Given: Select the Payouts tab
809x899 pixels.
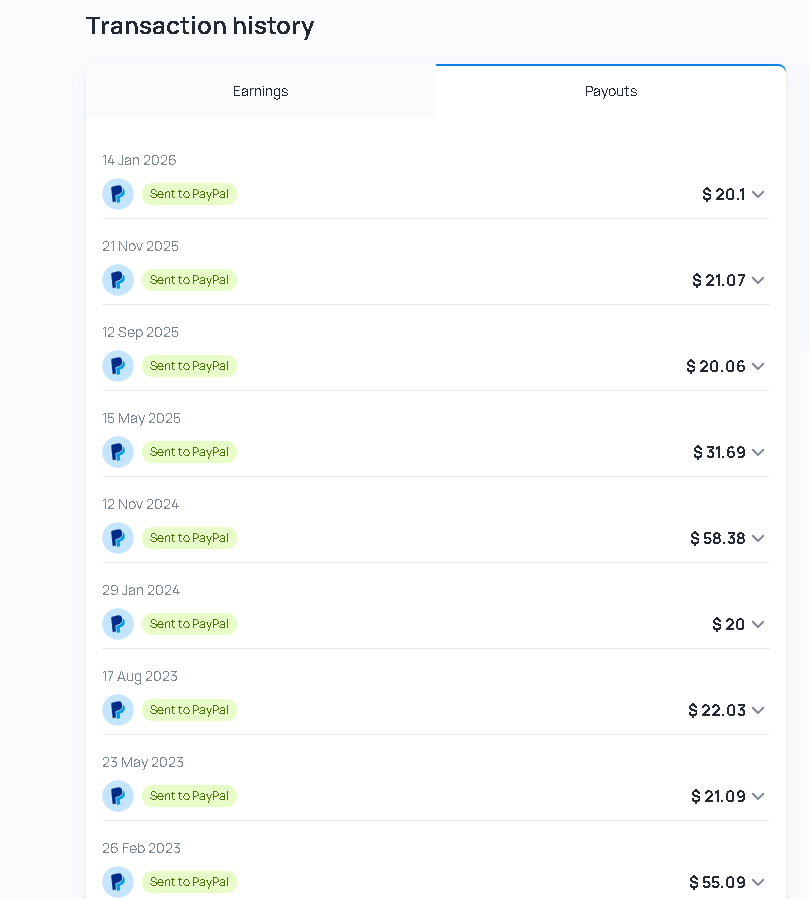Looking at the screenshot, I should pos(611,91).
